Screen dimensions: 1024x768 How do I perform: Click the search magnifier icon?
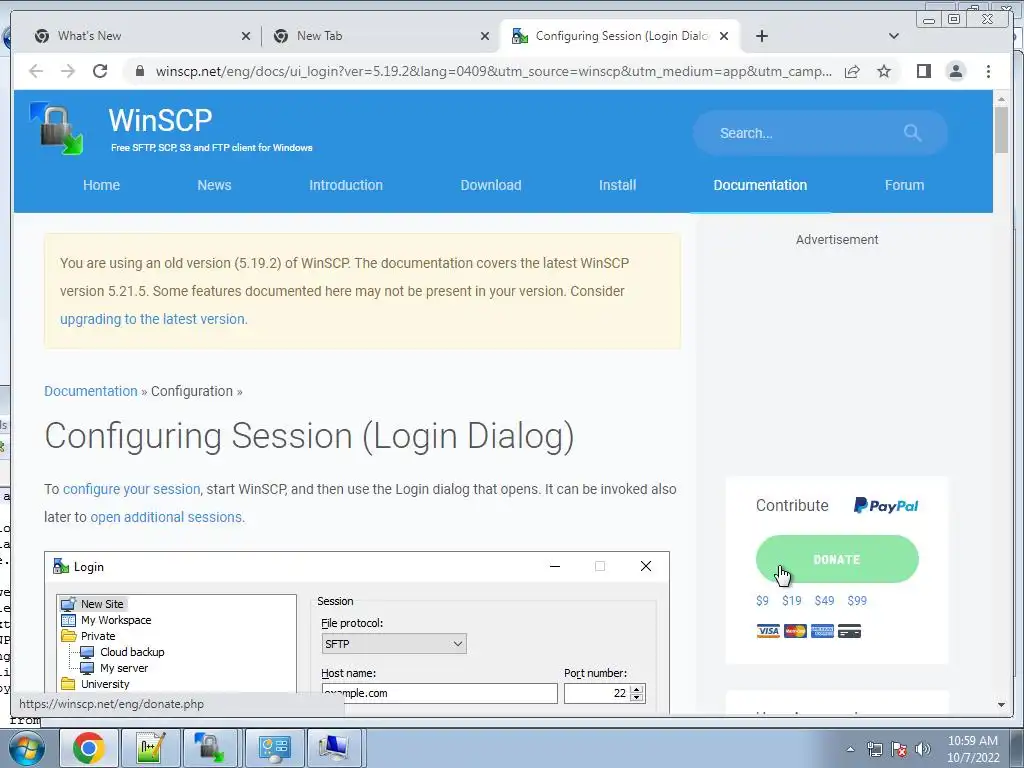[x=912, y=133]
